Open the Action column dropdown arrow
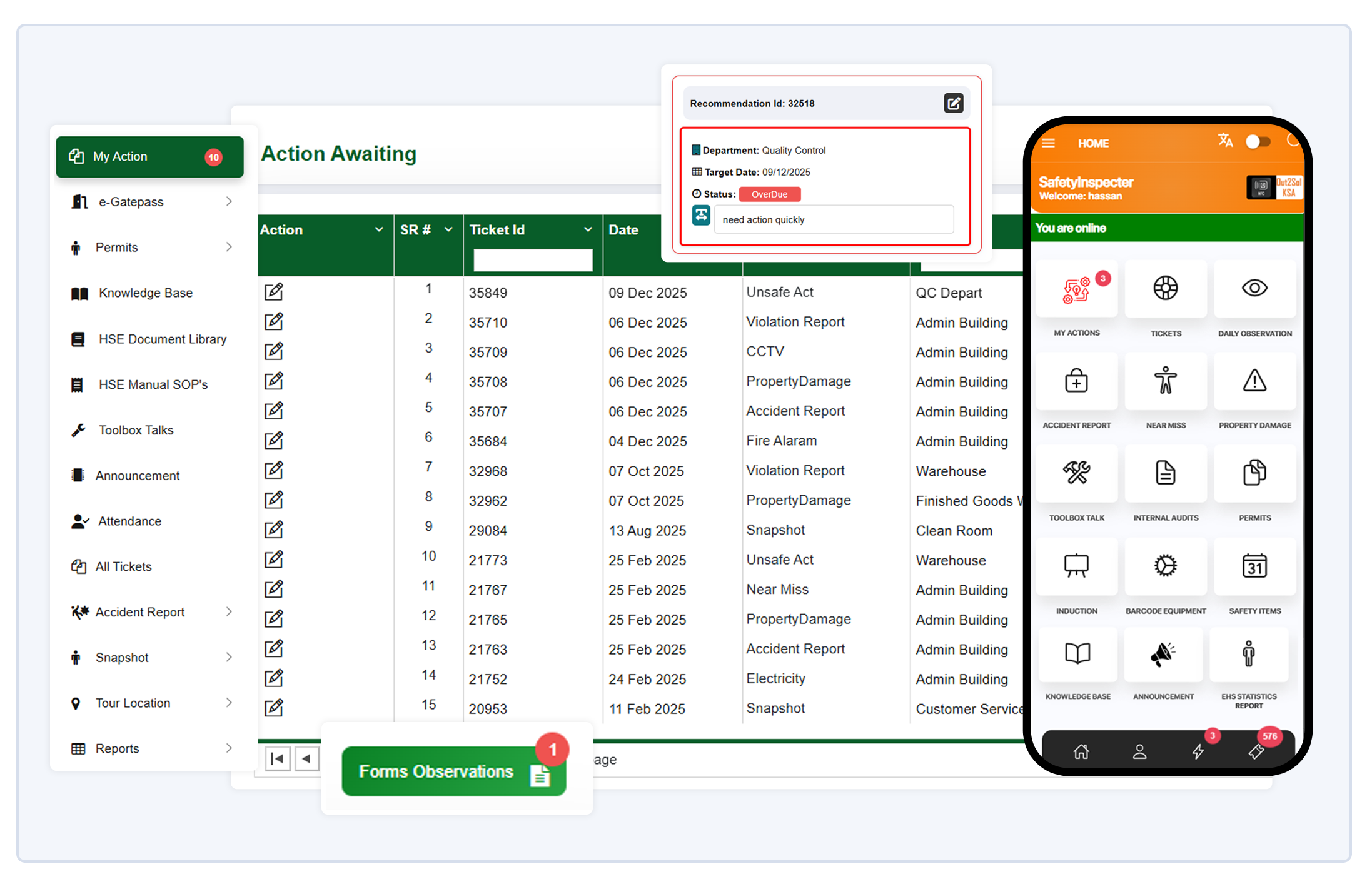This screenshot has width=1372, height=894. pos(379,229)
